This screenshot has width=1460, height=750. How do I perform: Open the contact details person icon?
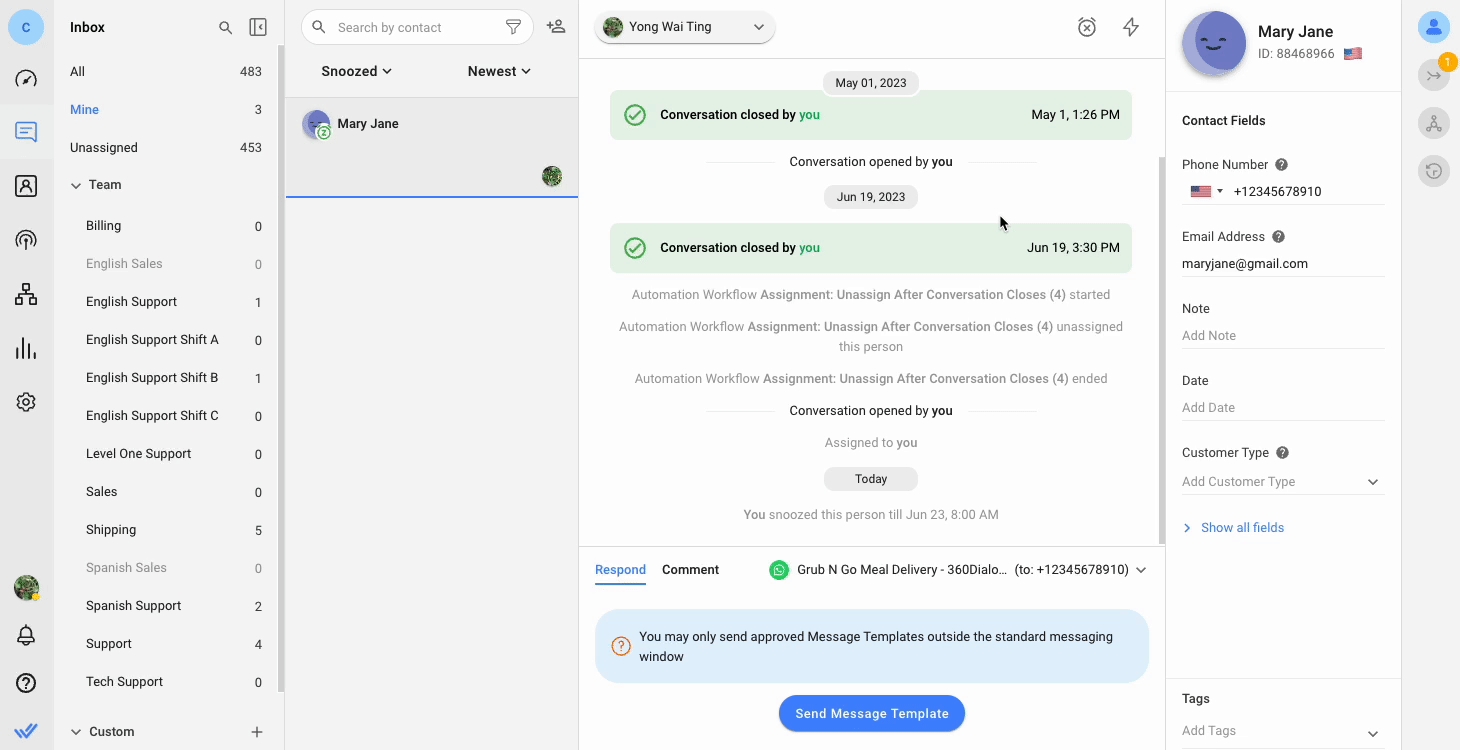click(1434, 27)
